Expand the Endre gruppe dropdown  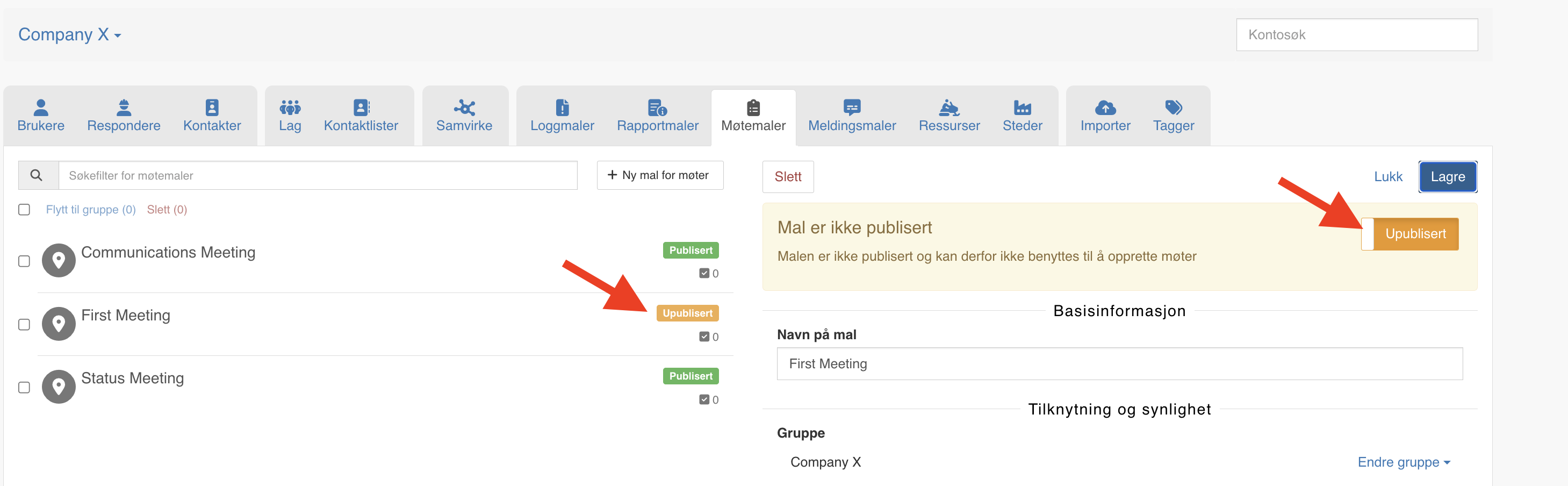1404,462
